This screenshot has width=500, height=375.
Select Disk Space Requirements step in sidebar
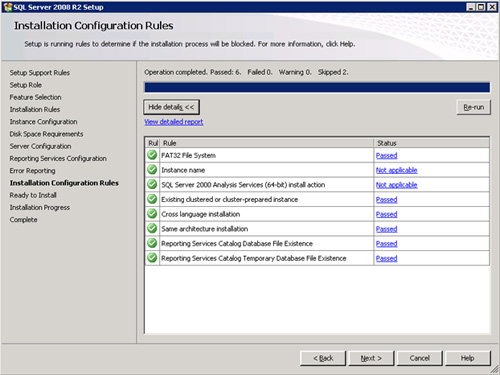[x=46, y=134]
